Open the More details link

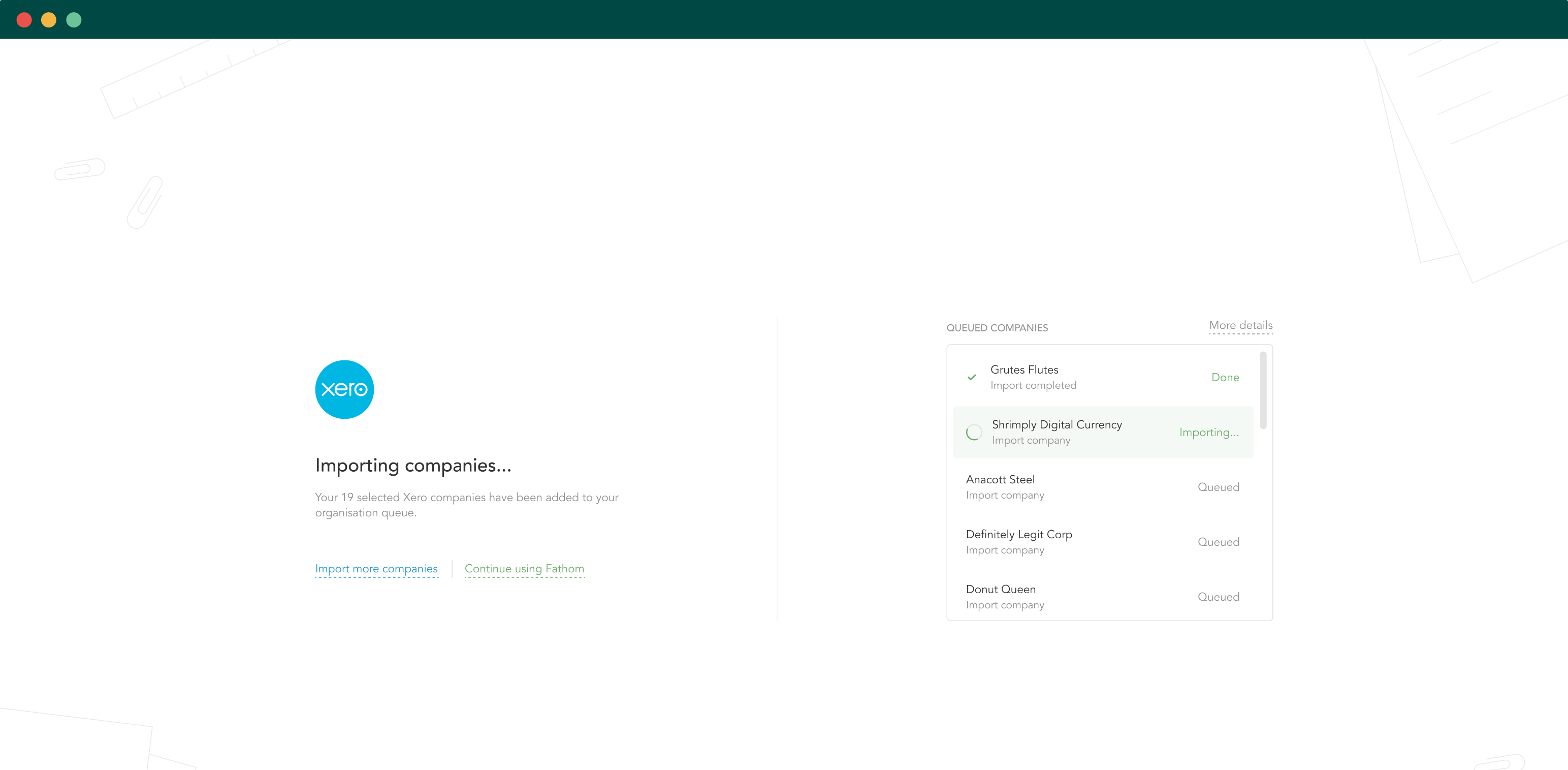(x=1240, y=325)
